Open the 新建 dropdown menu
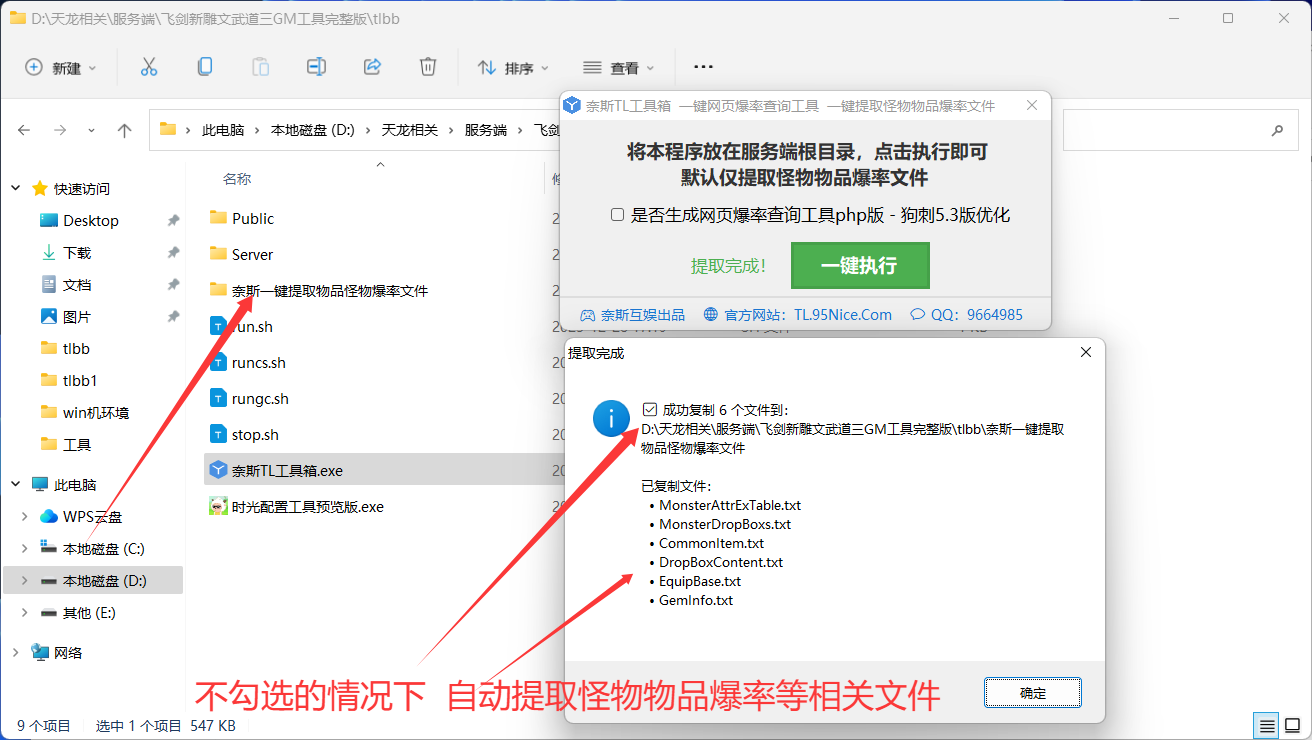The image size is (1312, 740). pos(61,68)
